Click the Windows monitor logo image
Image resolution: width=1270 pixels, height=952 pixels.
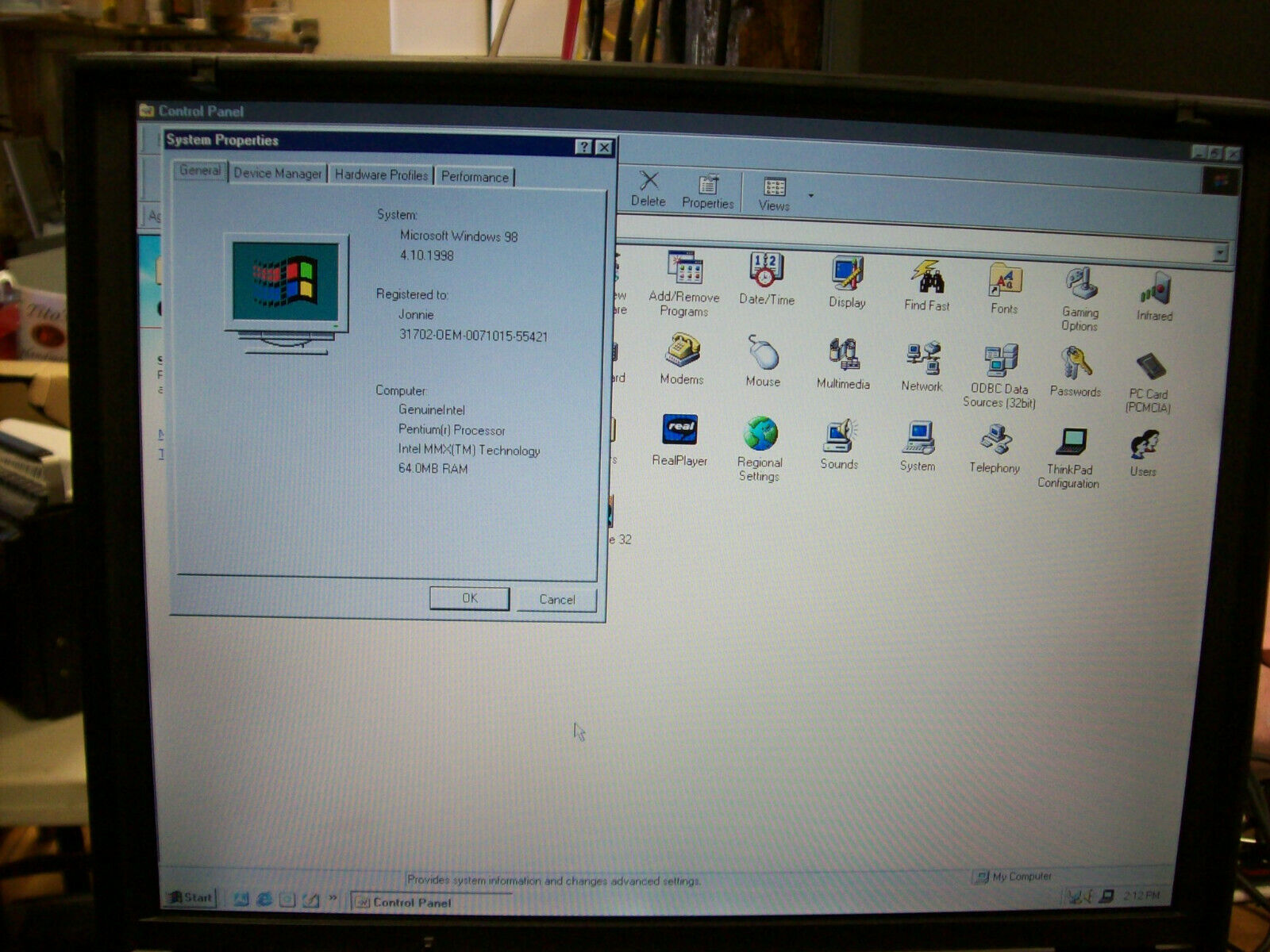pos(287,294)
